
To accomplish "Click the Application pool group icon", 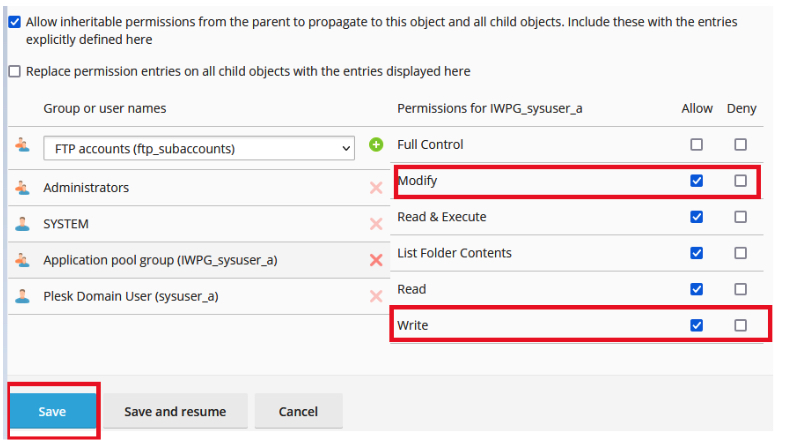I will click(22, 260).
